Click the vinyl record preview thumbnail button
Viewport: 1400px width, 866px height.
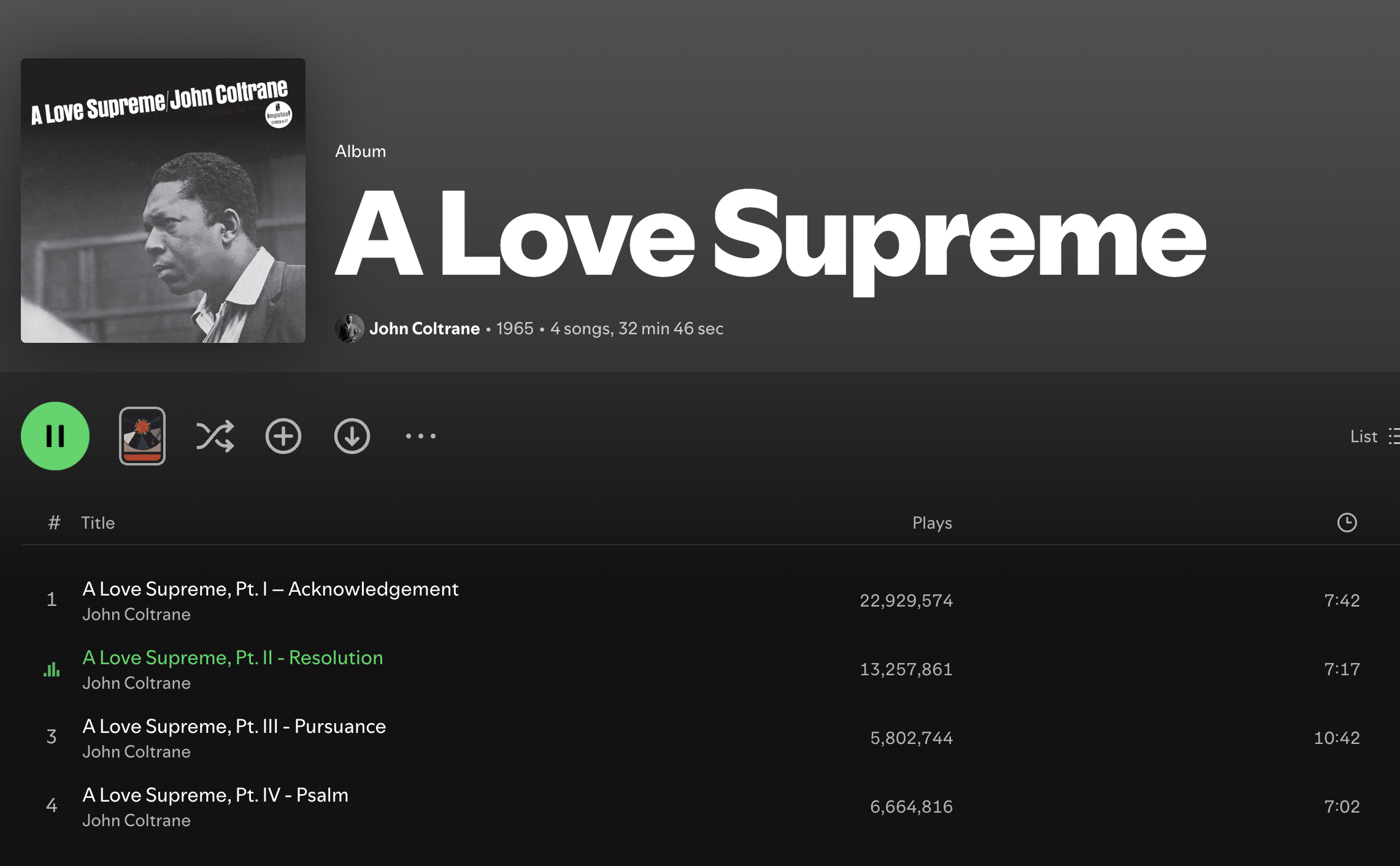(142, 436)
